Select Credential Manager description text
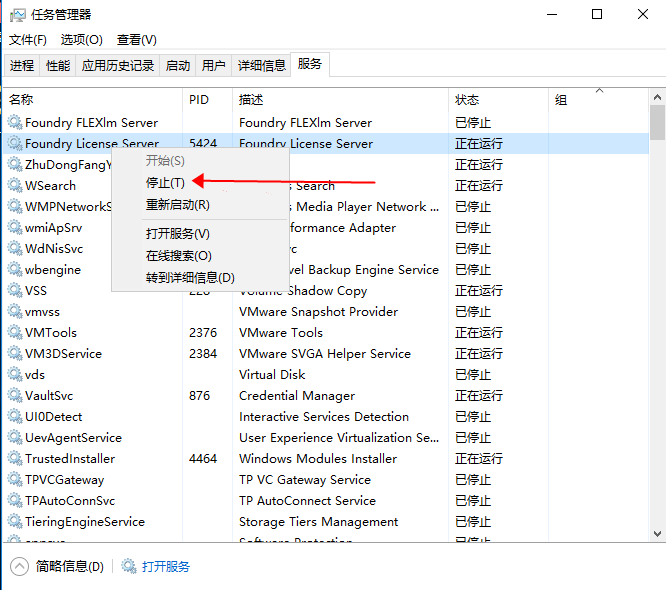The width and height of the screenshot is (666, 590). [x=297, y=396]
